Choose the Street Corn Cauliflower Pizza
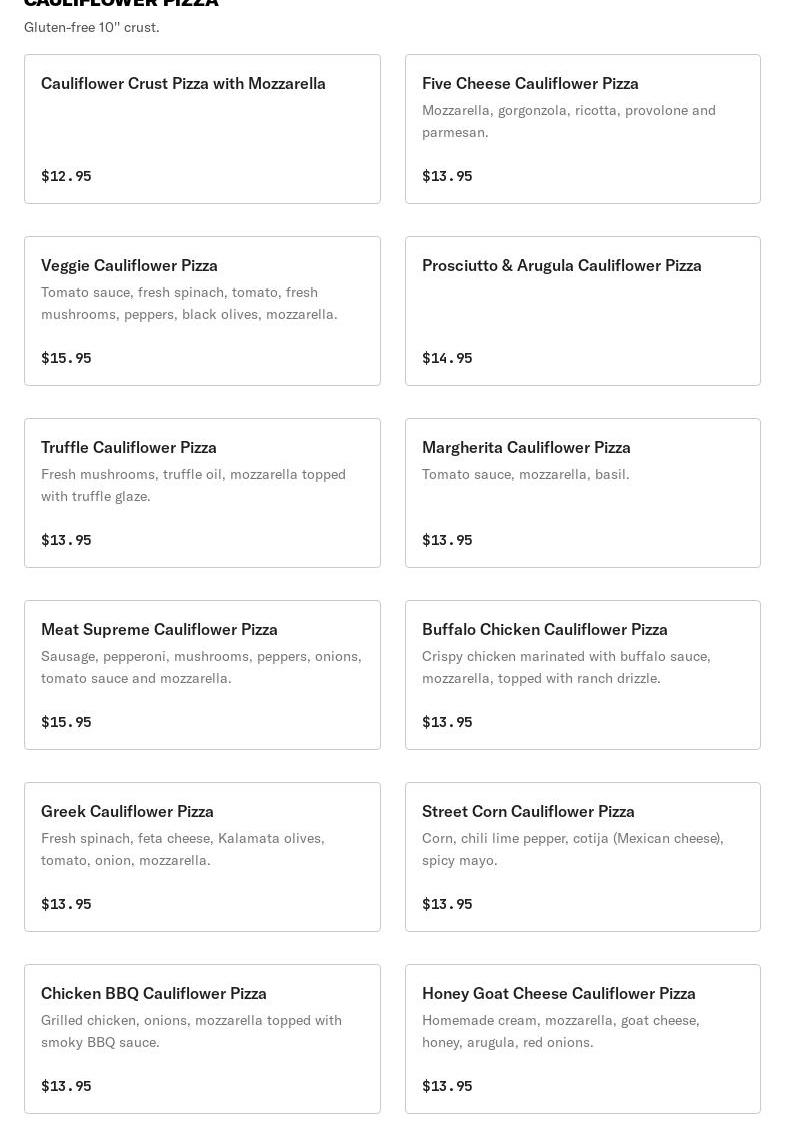 tap(582, 856)
